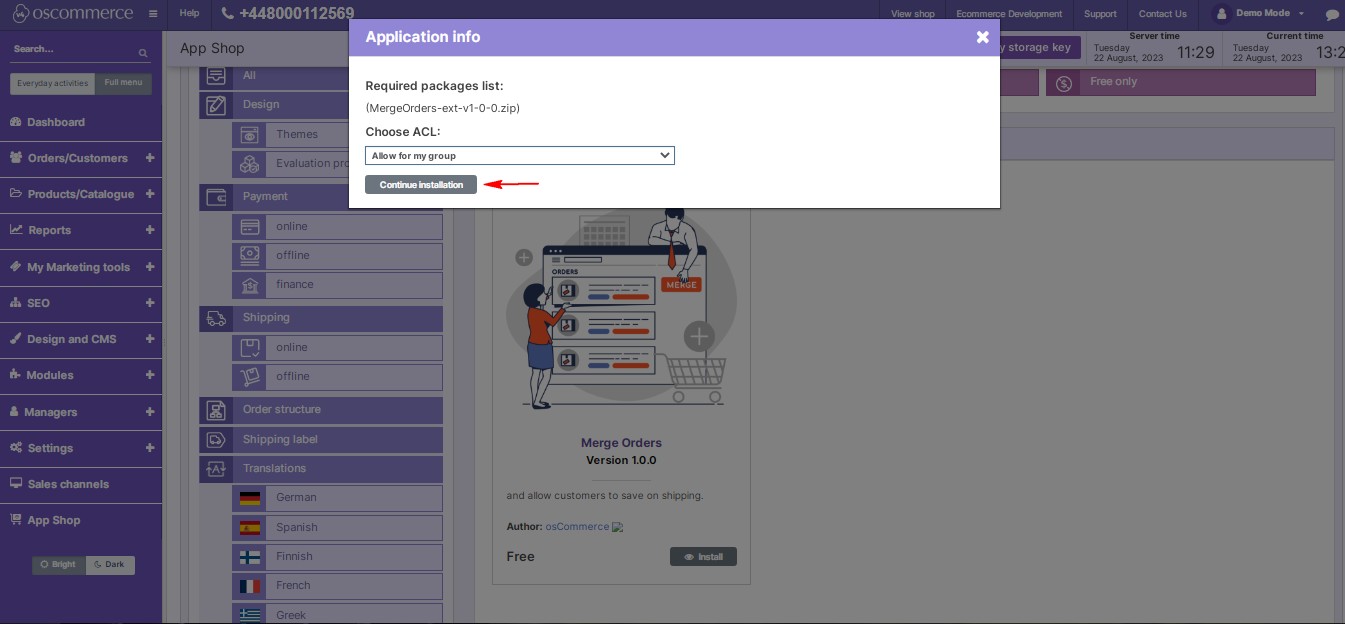This screenshot has height=624, width=1345.
Task: Click the German flag translation icon
Action: tap(249, 497)
